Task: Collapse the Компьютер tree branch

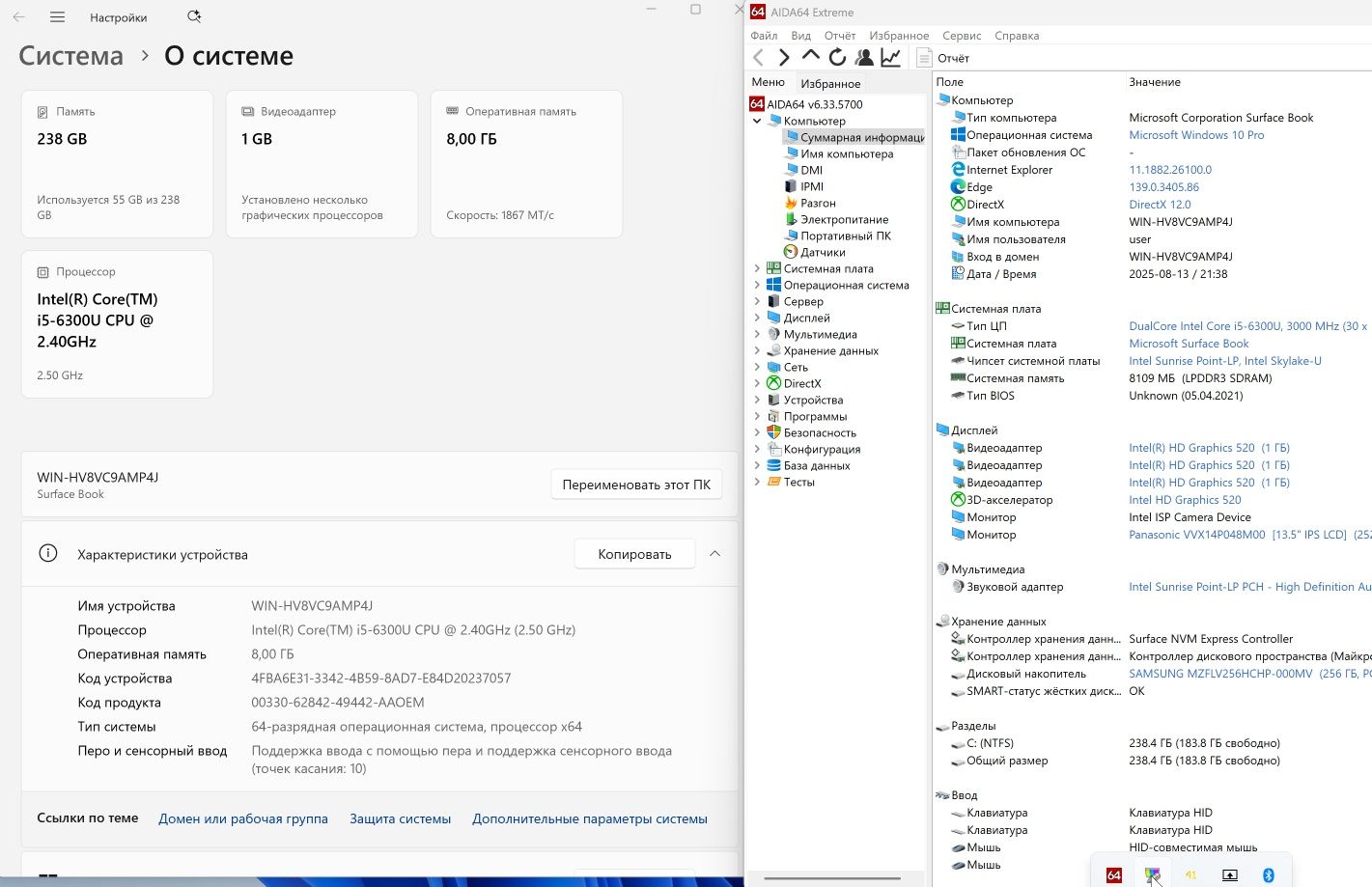Action: [757, 121]
